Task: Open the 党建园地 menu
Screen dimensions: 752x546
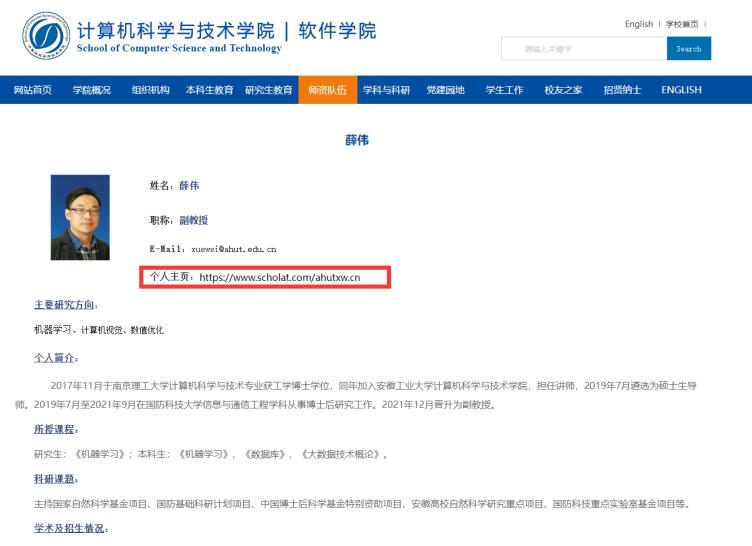Action: point(445,90)
